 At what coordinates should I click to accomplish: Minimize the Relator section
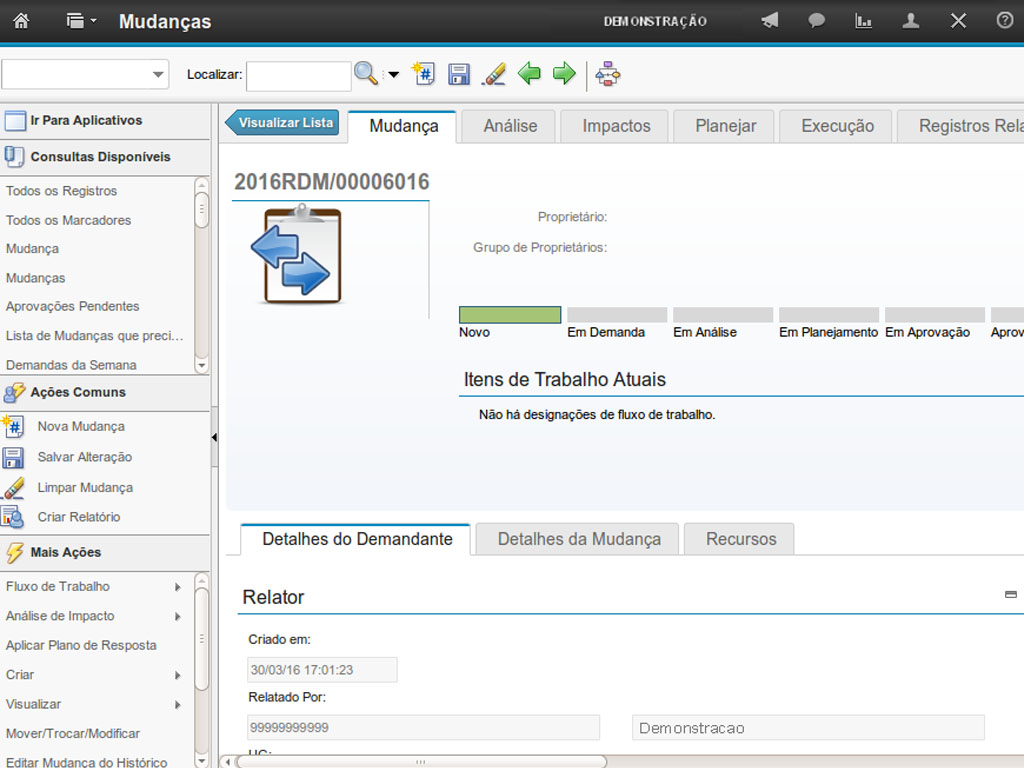point(1010,595)
